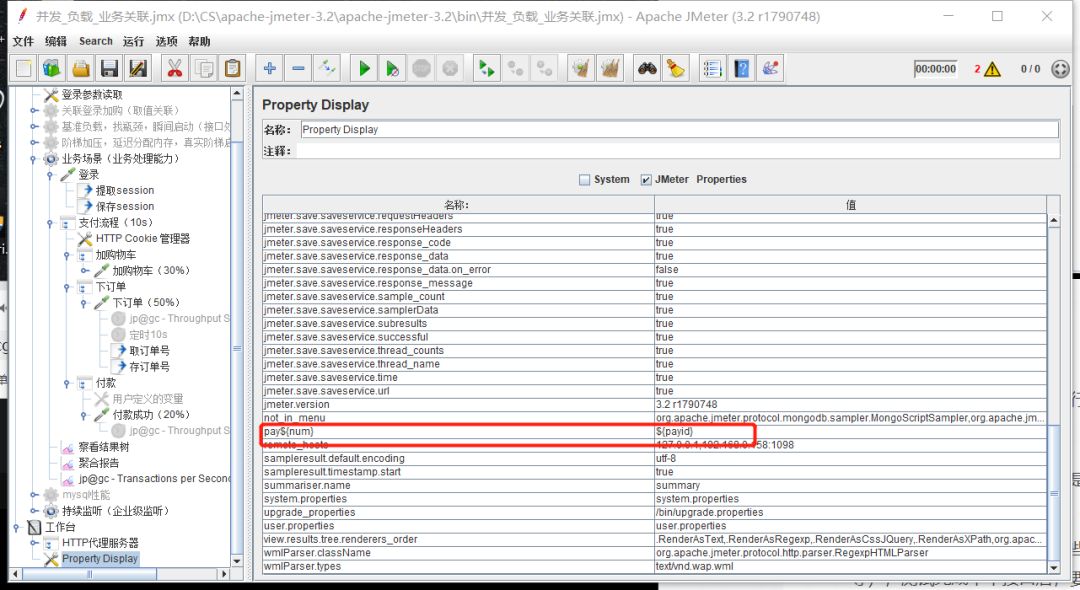Expand the mysql性能 node
Image resolution: width=1080 pixels, height=590 pixels.
pos(33,495)
